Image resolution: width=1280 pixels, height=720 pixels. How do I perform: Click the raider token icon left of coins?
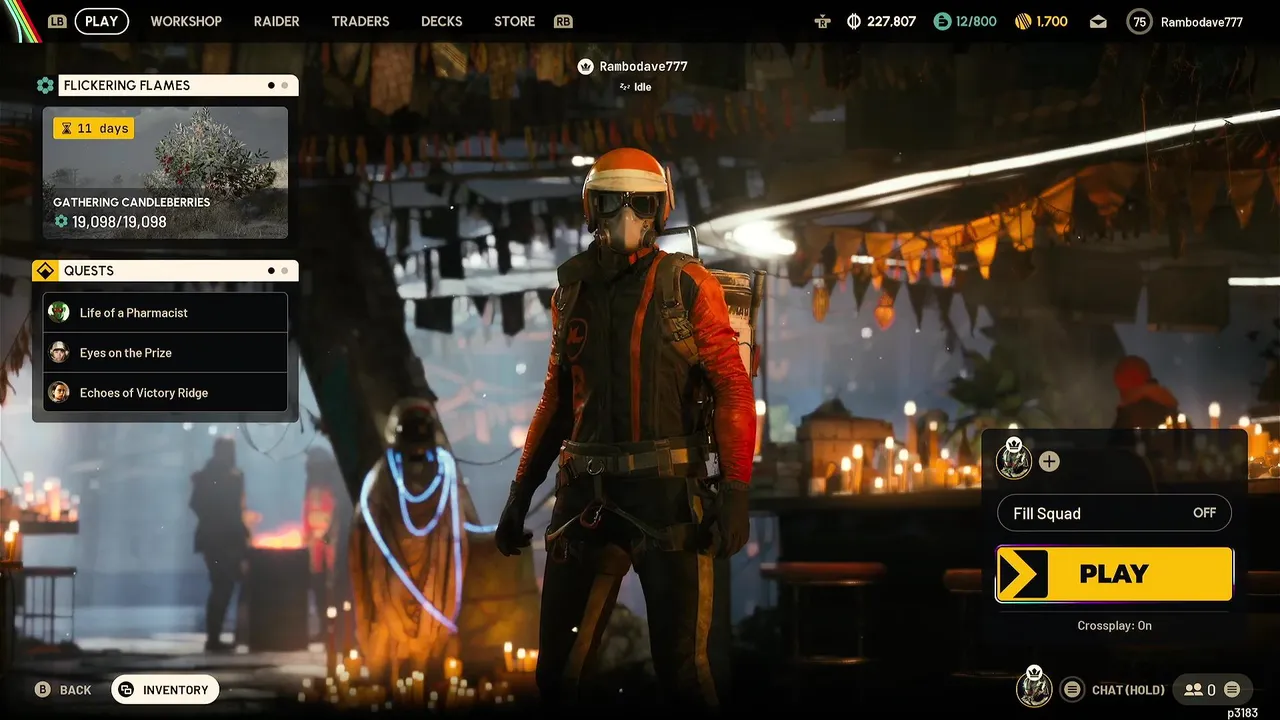click(823, 21)
